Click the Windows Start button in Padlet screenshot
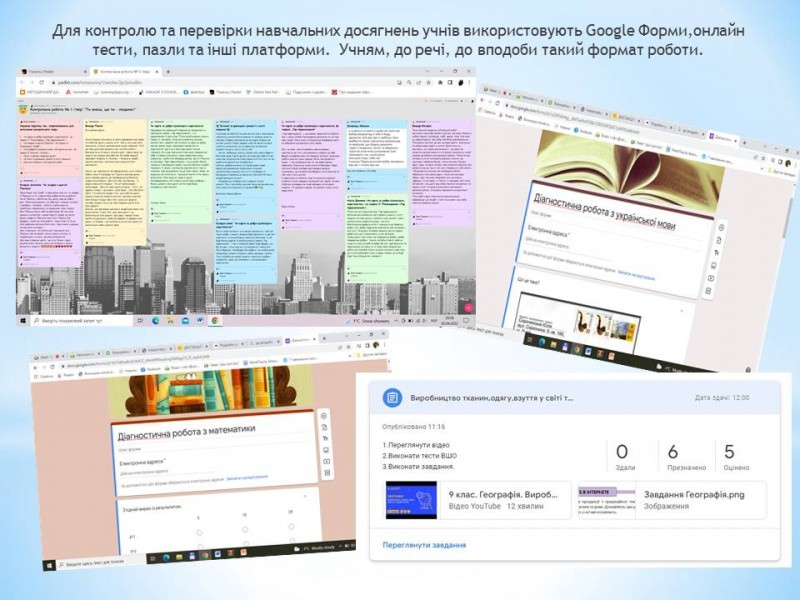The width and height of the screenshot is (800, 600). [23, 321]
